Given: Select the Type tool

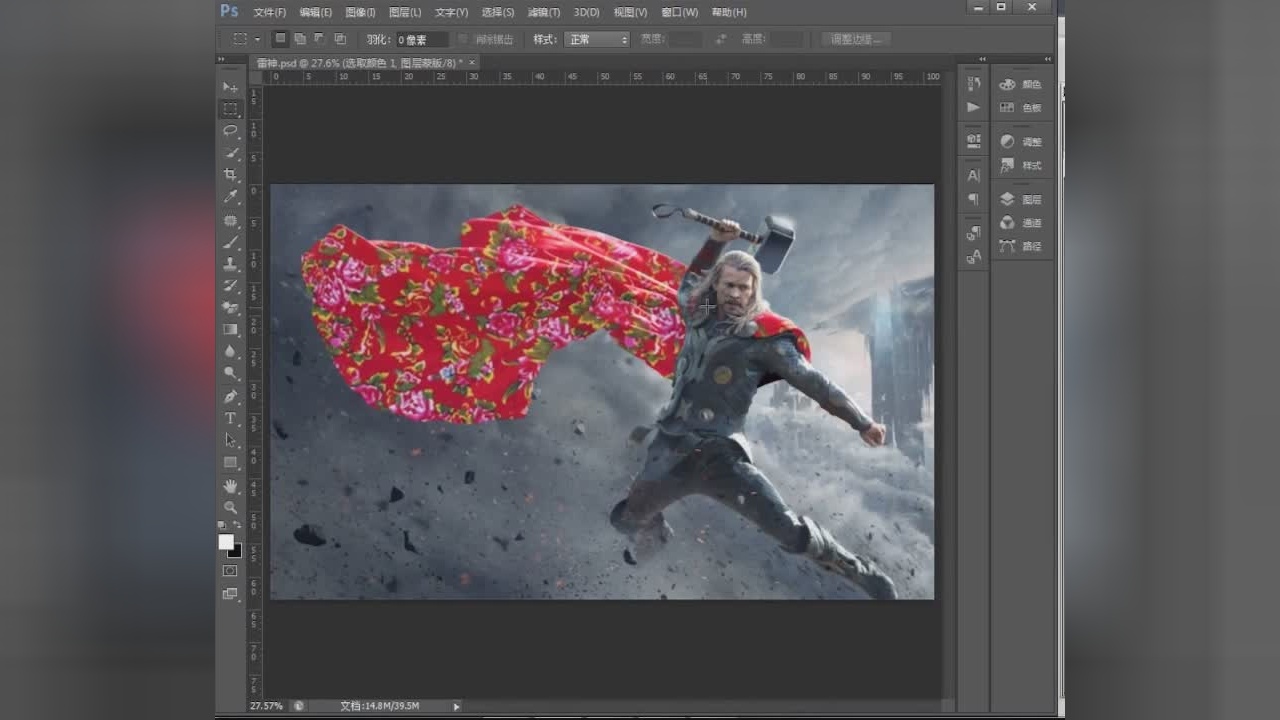Looking at the screenshot, I should click(x=231, y=418).
